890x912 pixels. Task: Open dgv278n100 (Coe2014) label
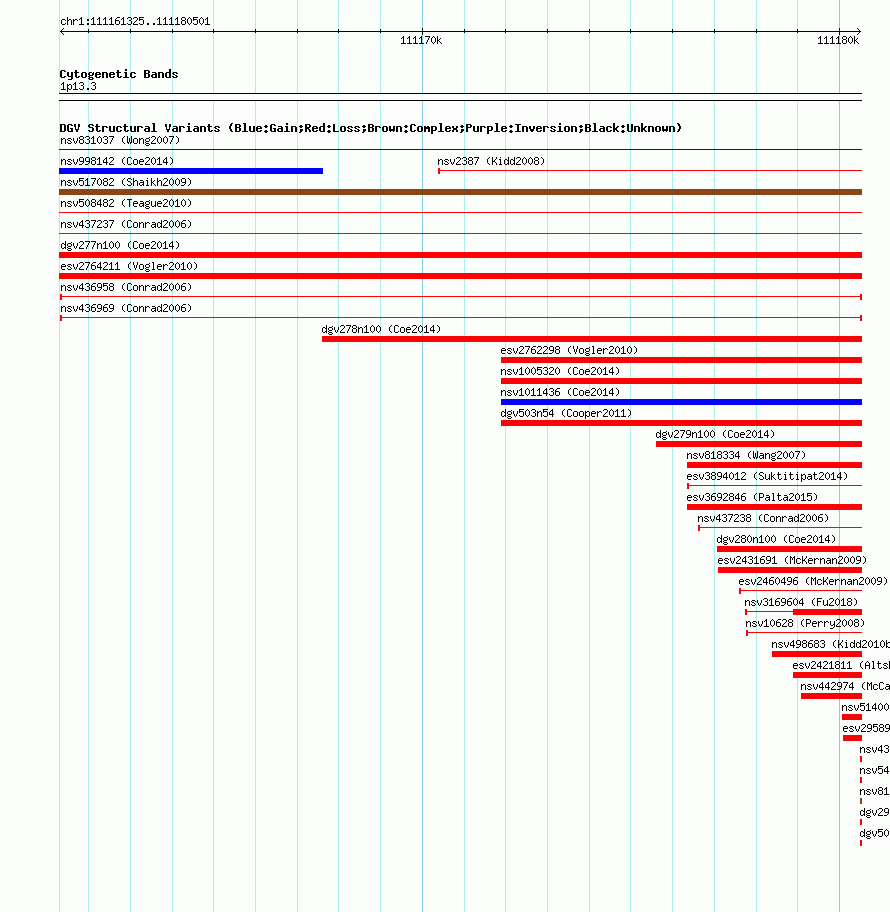pyautogui.click(x=381, y=329)
